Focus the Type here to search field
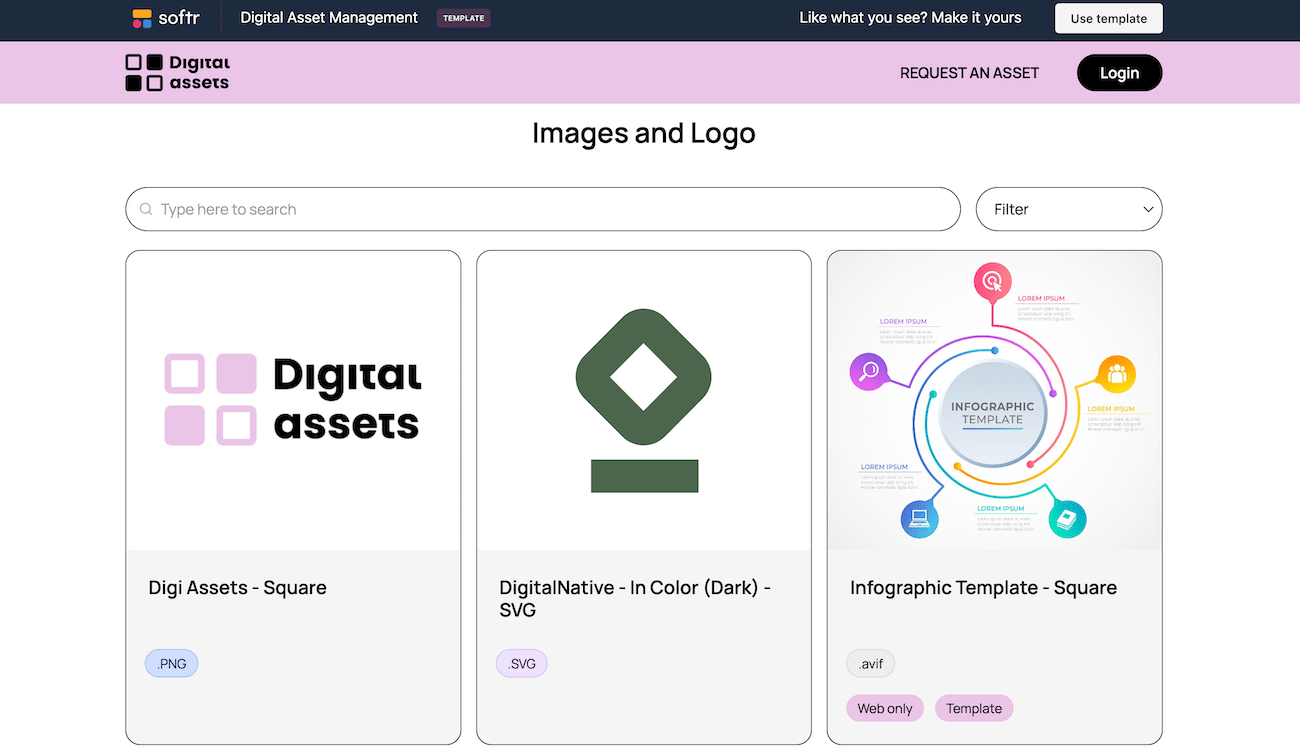The image size is (1300, 754). [x=543, y=209]
